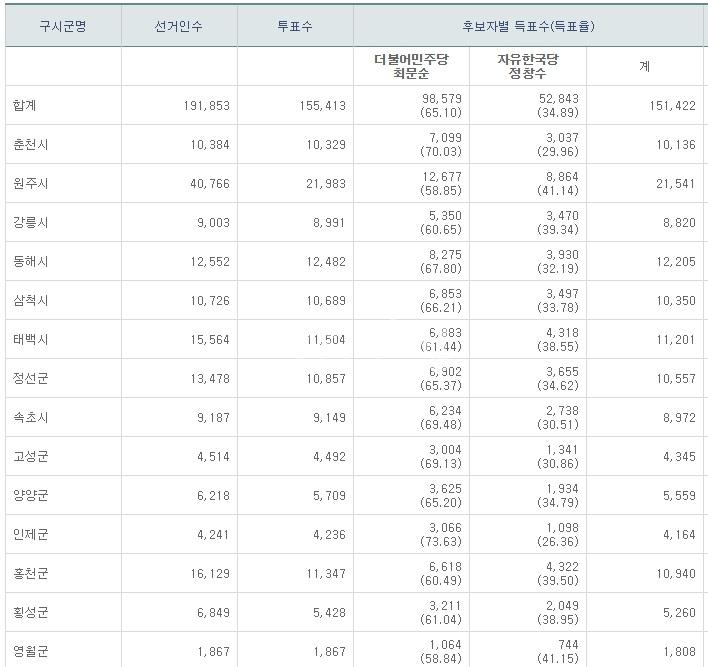Image resolution: width=708 pixels, height=667 pixels.
Task: Select the 인제군 row label
Action: (30, 534)
